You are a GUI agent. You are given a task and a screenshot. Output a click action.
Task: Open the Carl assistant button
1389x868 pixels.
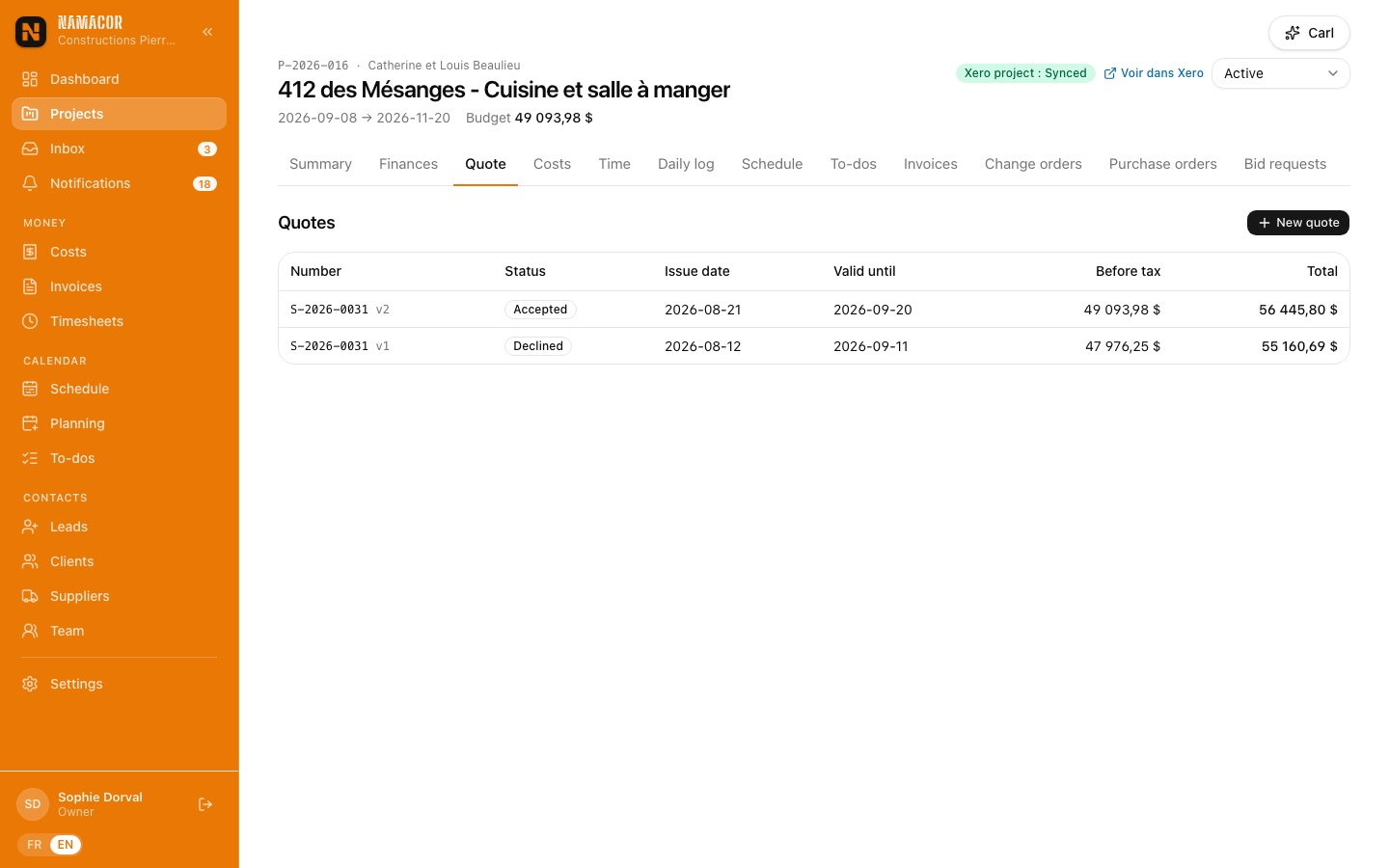[1309, 33]
